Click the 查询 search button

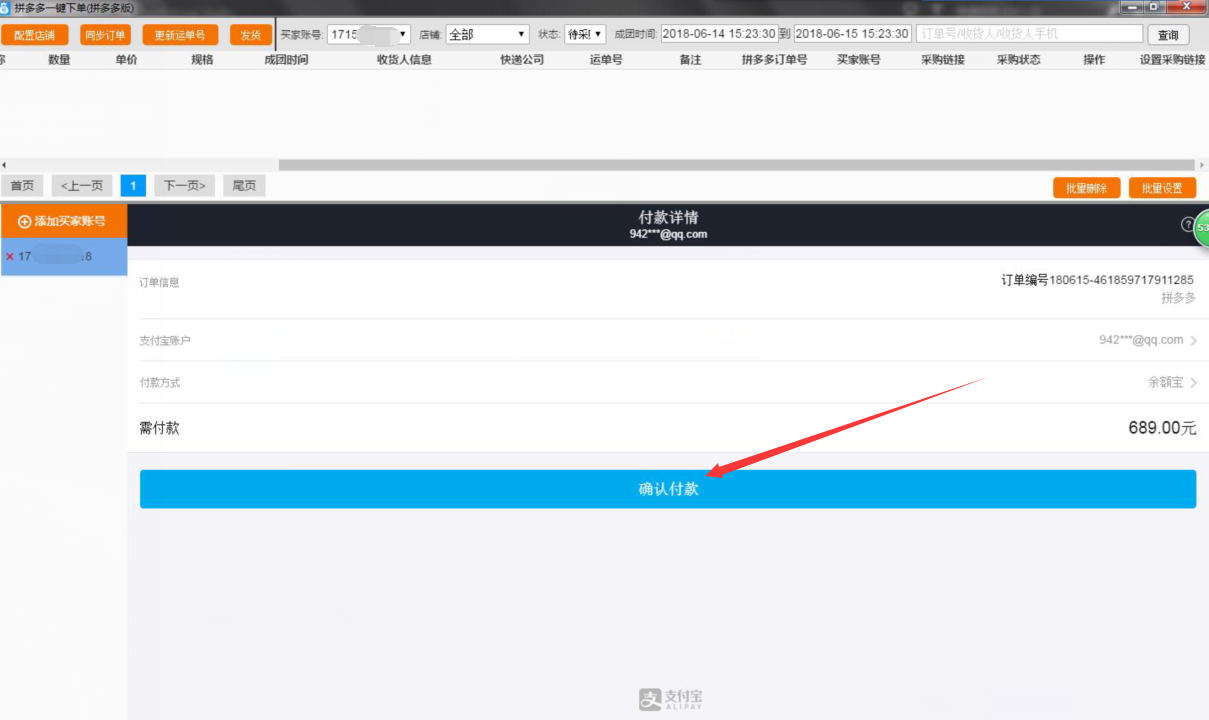[1168, 35]
